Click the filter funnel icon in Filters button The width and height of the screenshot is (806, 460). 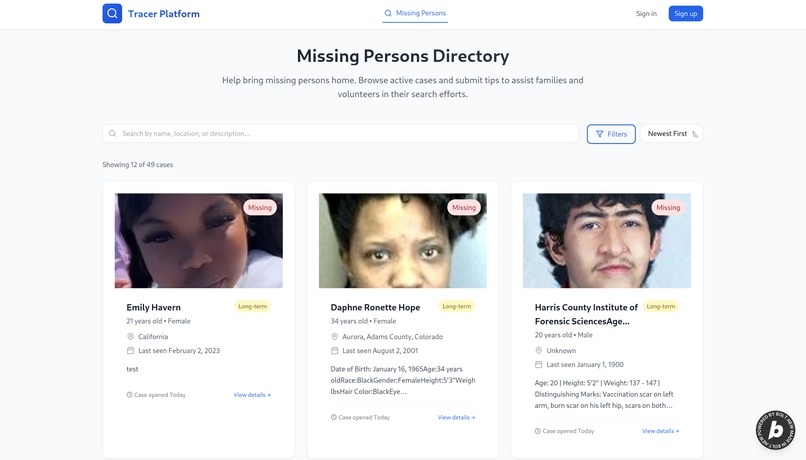[x=599, y=134]
